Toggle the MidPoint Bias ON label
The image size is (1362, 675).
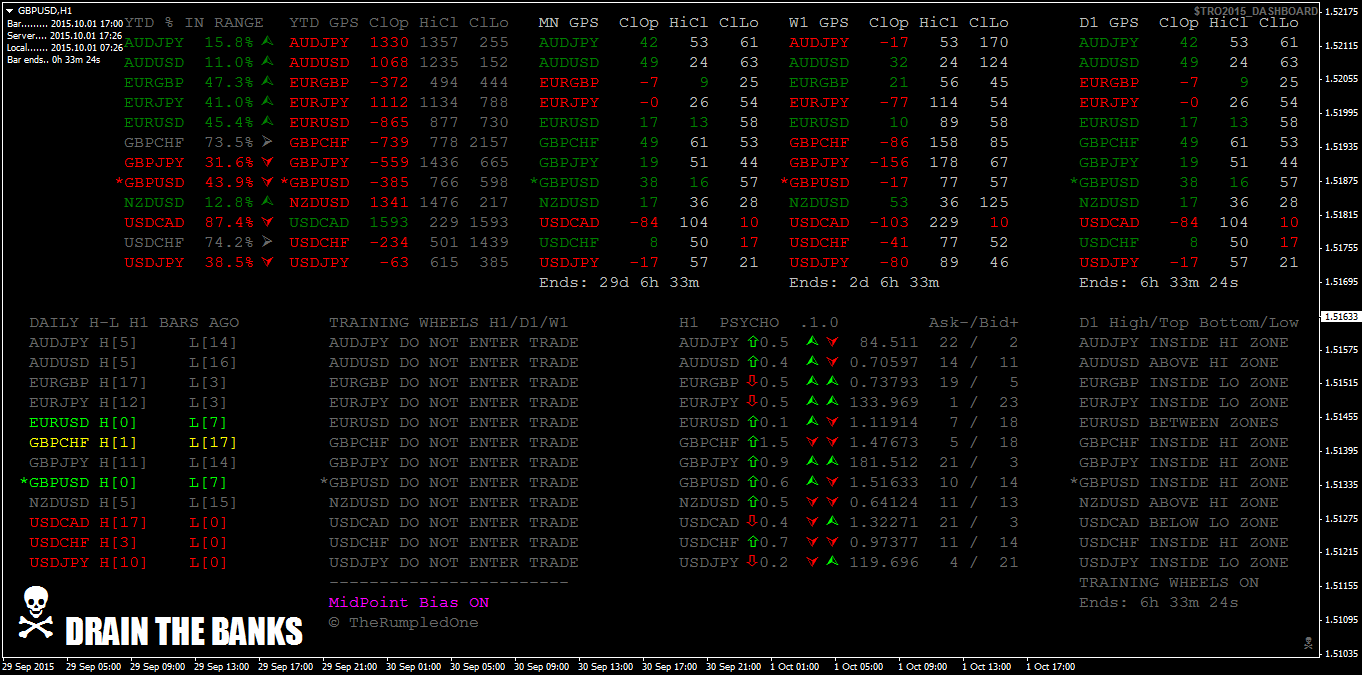pyautogui.click(x=409, y=603)
